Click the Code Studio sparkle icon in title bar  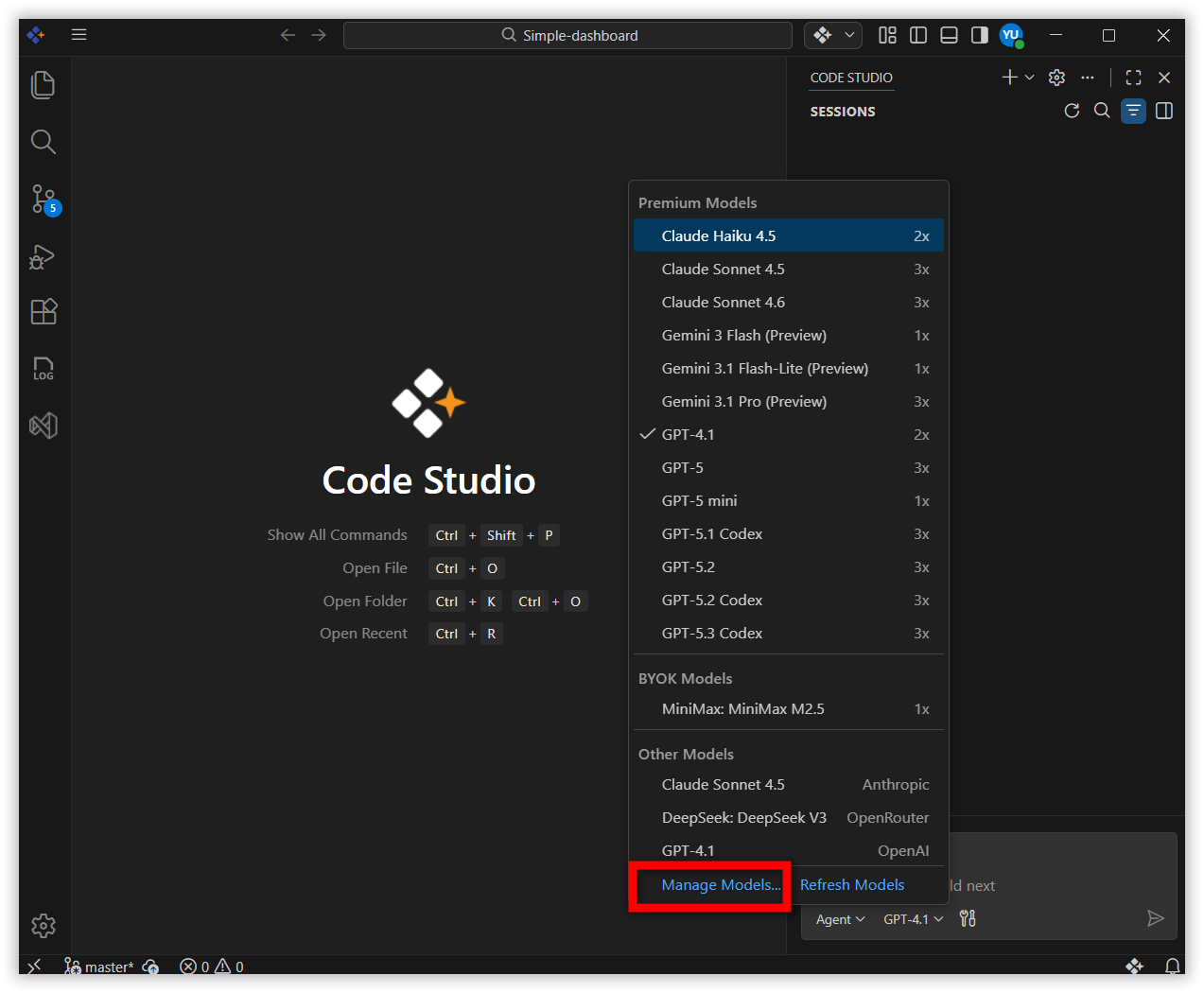[x=823, y=35]
